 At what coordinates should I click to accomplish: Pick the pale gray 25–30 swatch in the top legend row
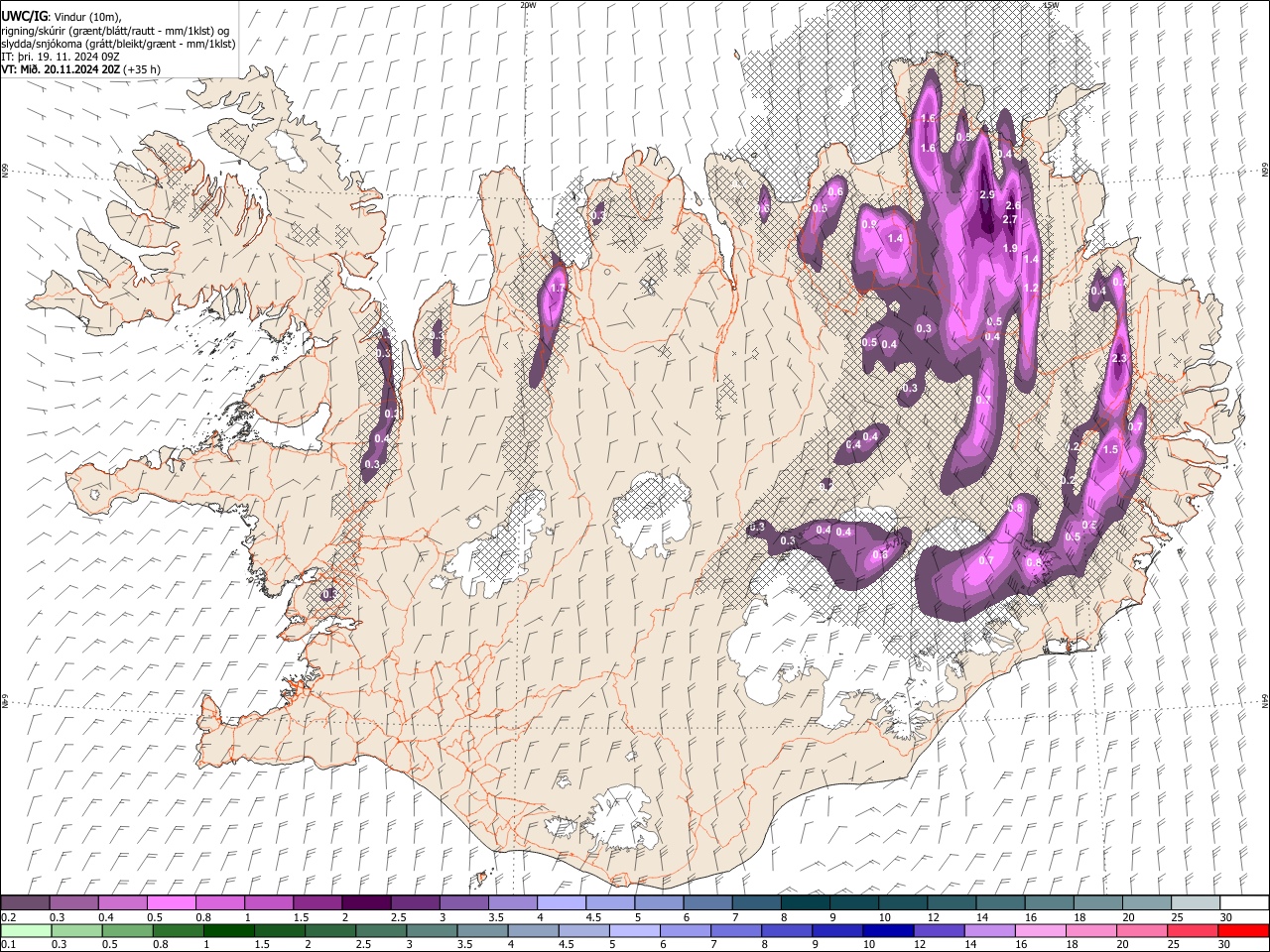[x=1196, y=902]
